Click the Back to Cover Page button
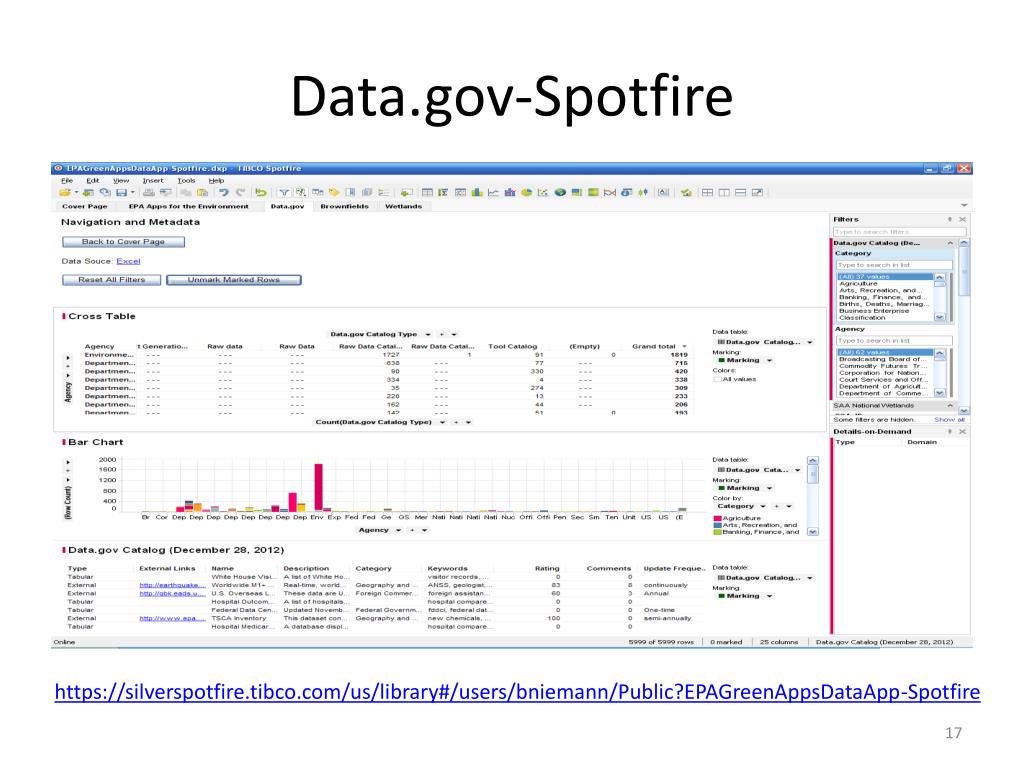 click(123, 242)
